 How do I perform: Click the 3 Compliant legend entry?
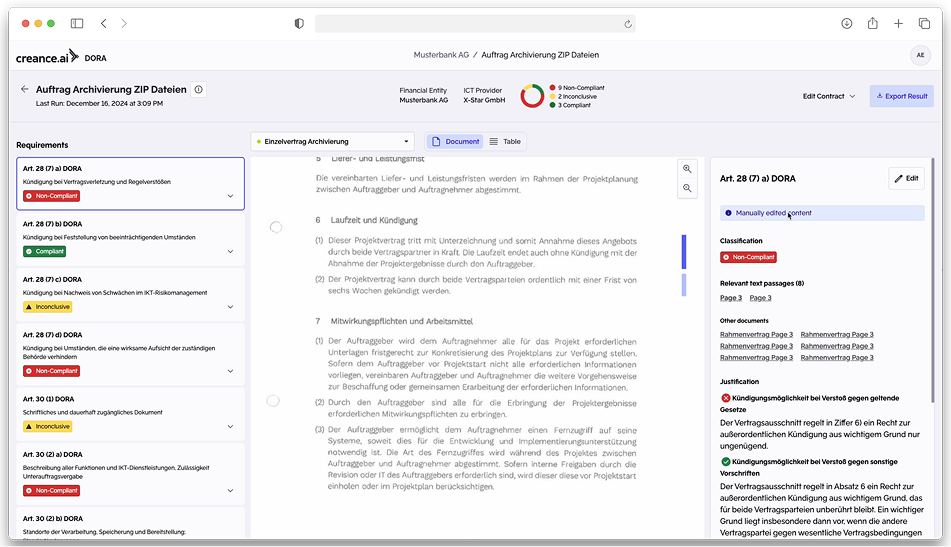[x=570, y=105]
